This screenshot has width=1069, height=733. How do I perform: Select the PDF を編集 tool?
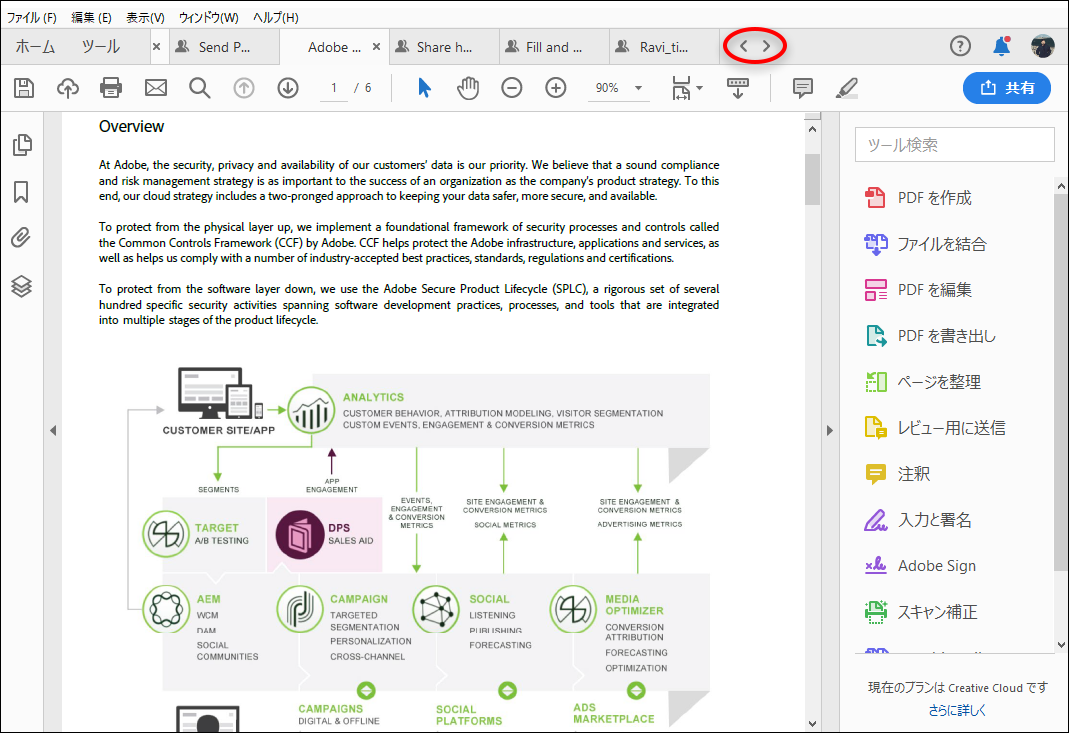(918, 290)
